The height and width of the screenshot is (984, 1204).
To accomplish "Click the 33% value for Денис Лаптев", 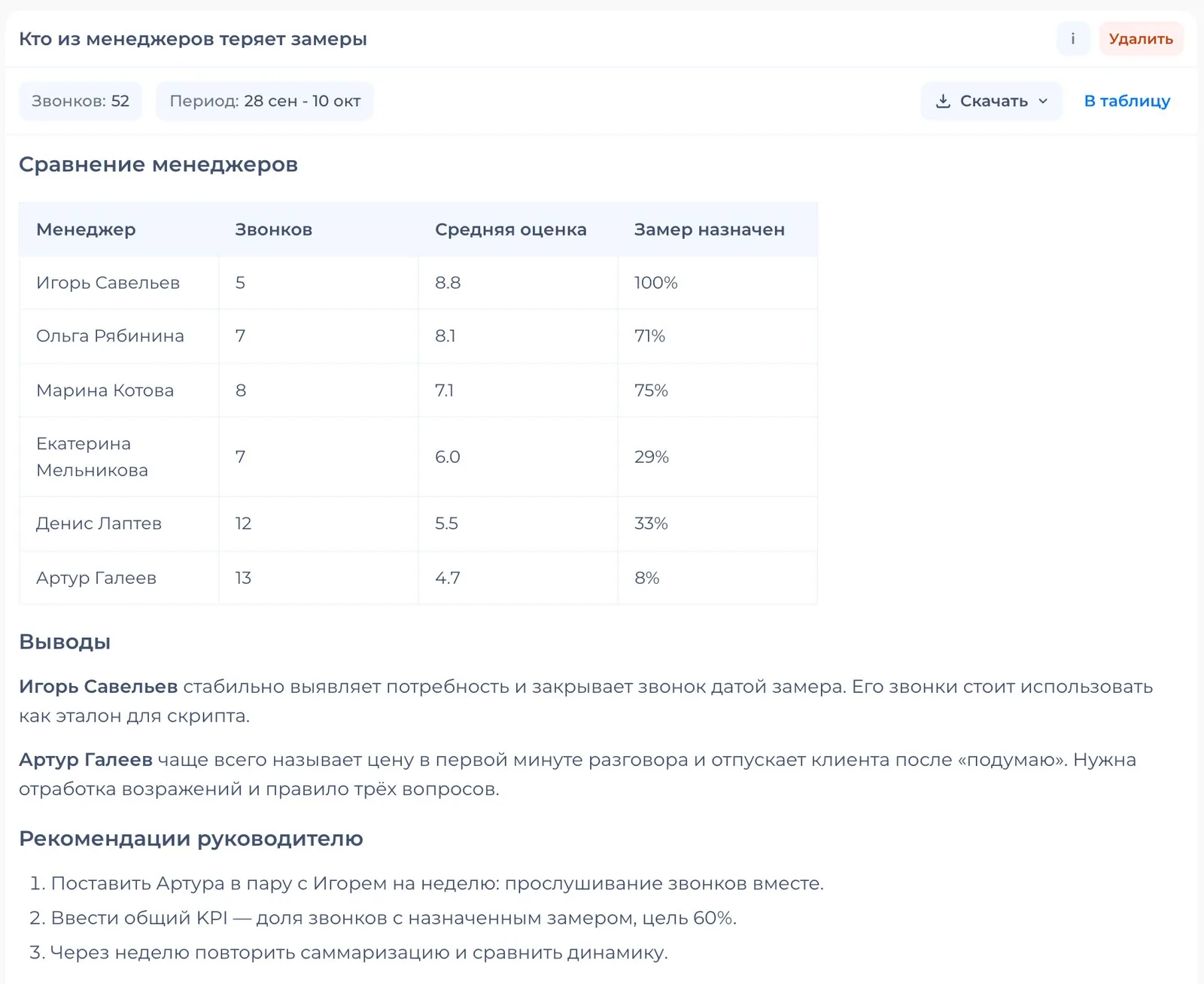I will click(718, 524).
